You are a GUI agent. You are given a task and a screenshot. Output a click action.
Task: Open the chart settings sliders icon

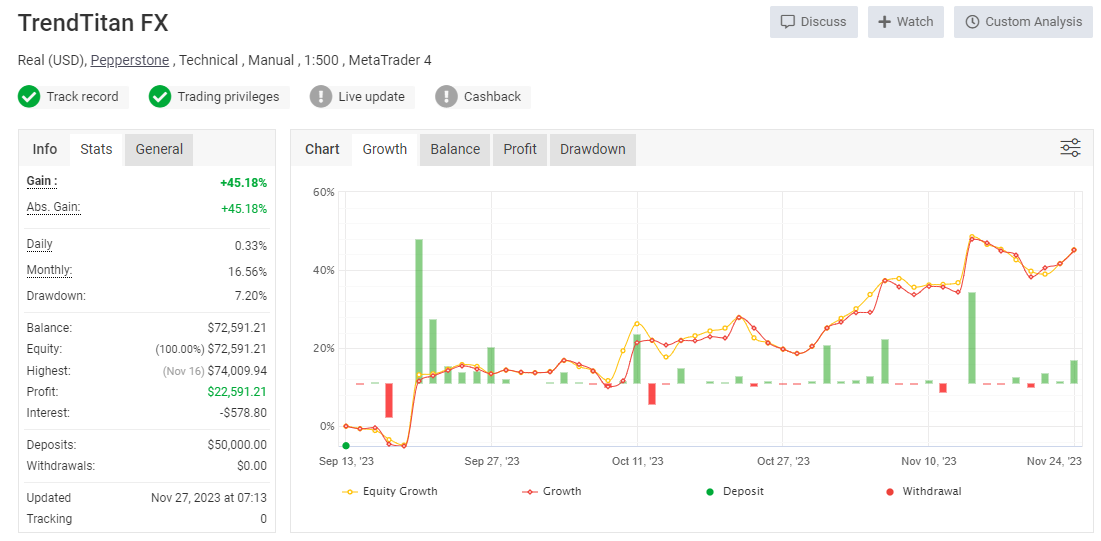point(1070,148)
